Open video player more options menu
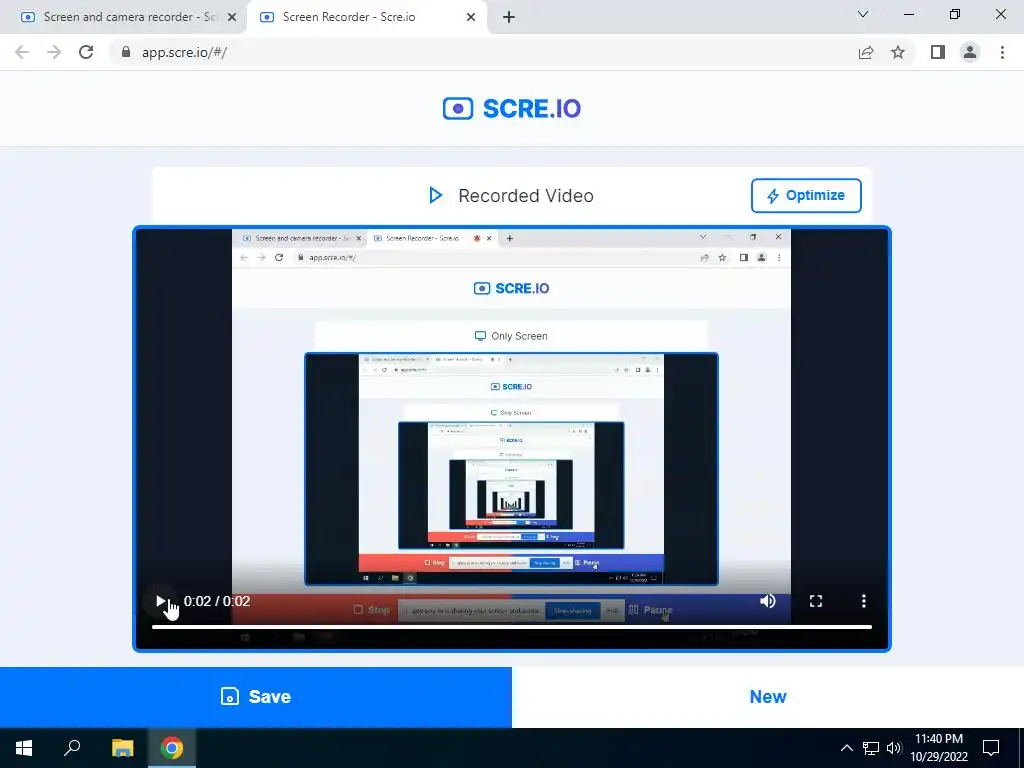This screenshot has width=1024, height=768. pyautogui.click(x=863, y=601)
